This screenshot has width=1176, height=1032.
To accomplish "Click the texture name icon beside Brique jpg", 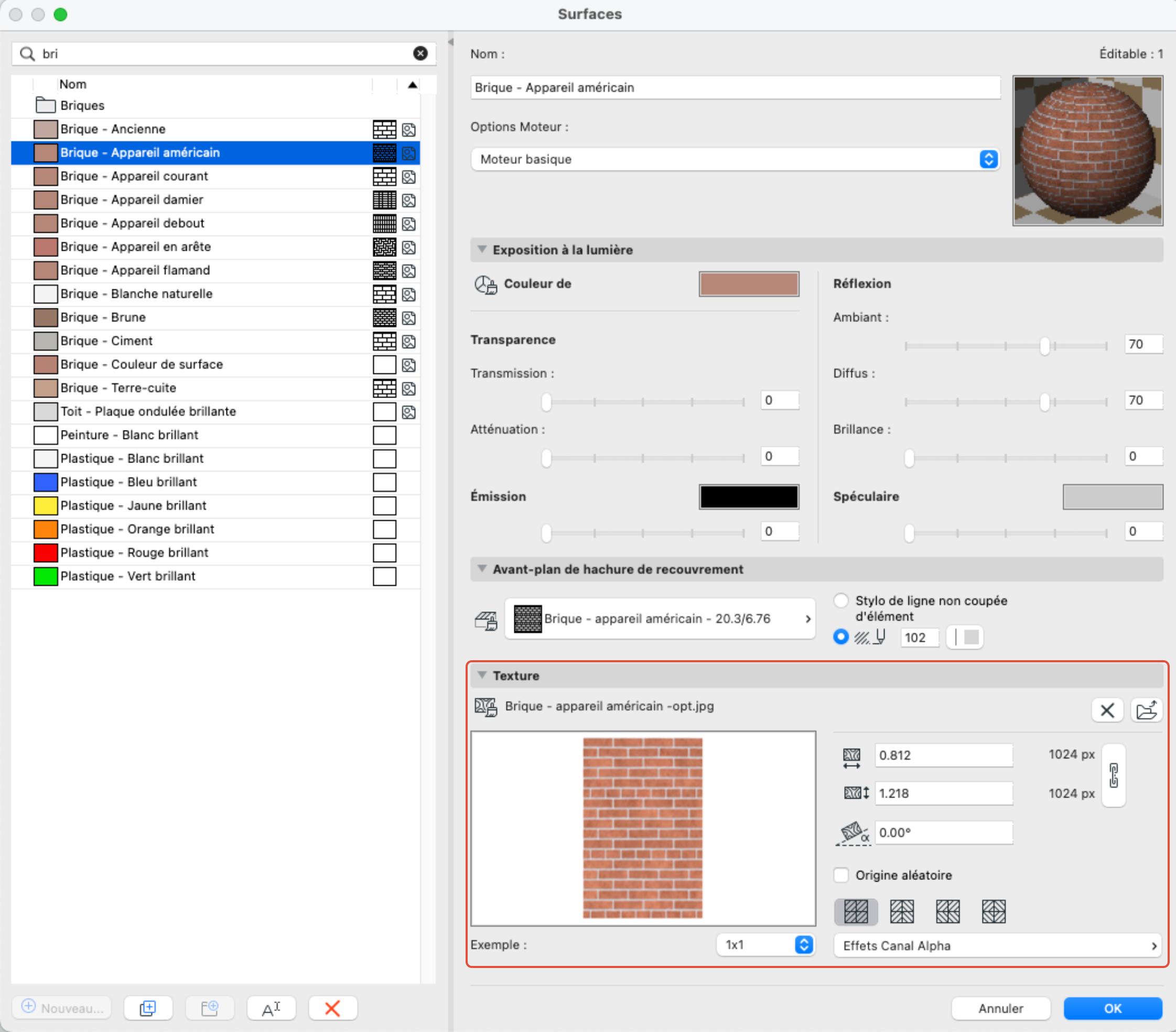I will (485, 707).
